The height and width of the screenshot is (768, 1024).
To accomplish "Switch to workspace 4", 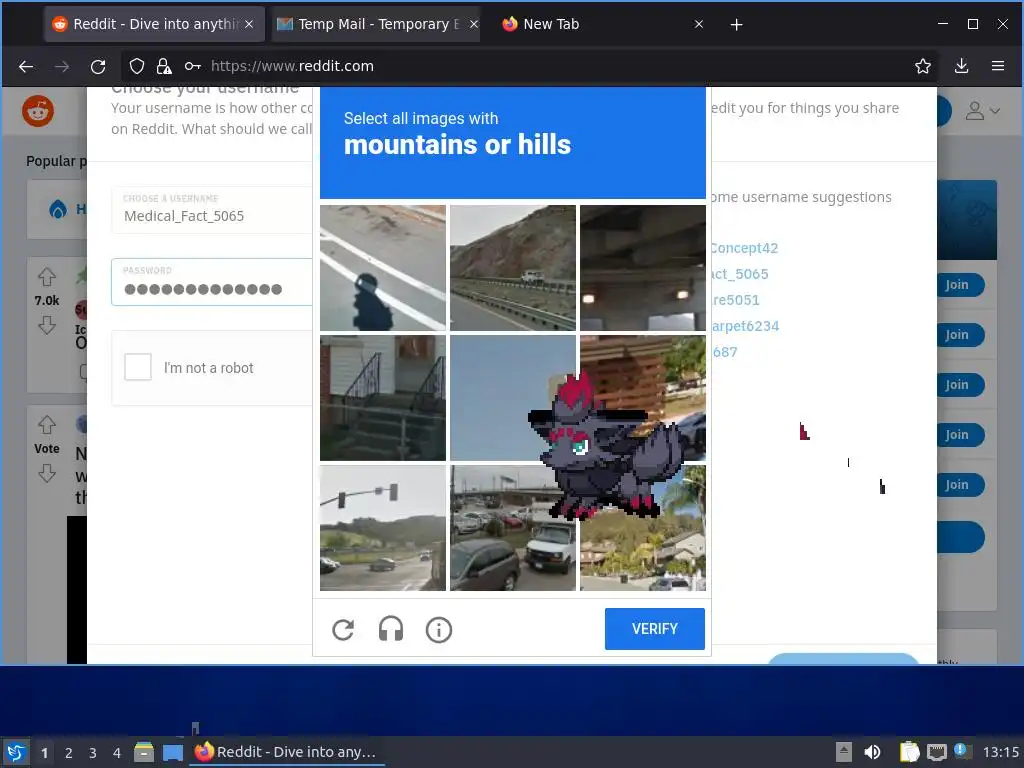I will click(x=117, y=753).
